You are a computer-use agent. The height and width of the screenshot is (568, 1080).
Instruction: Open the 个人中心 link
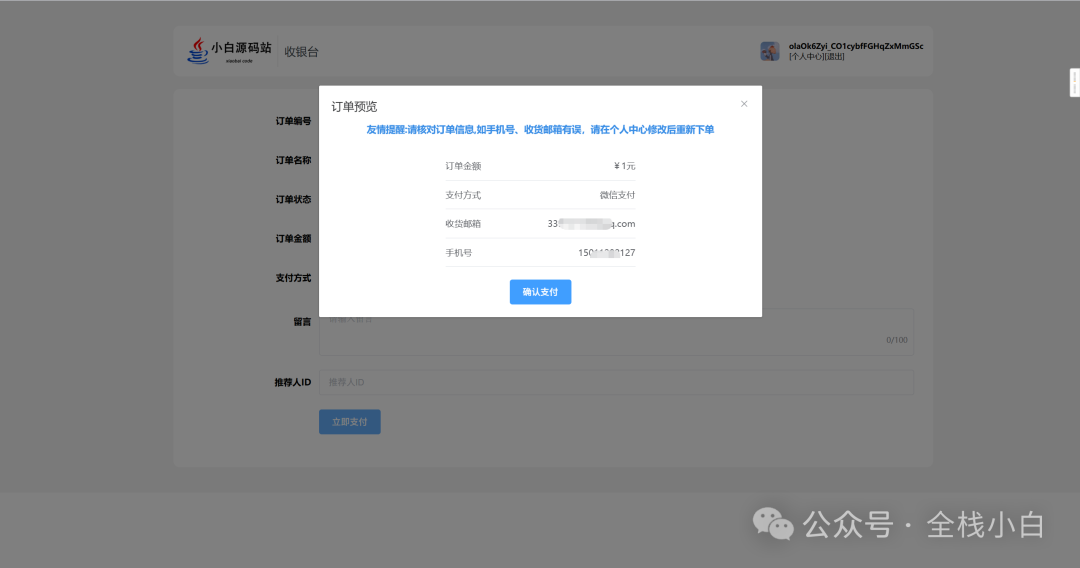(x=806, y=56)
